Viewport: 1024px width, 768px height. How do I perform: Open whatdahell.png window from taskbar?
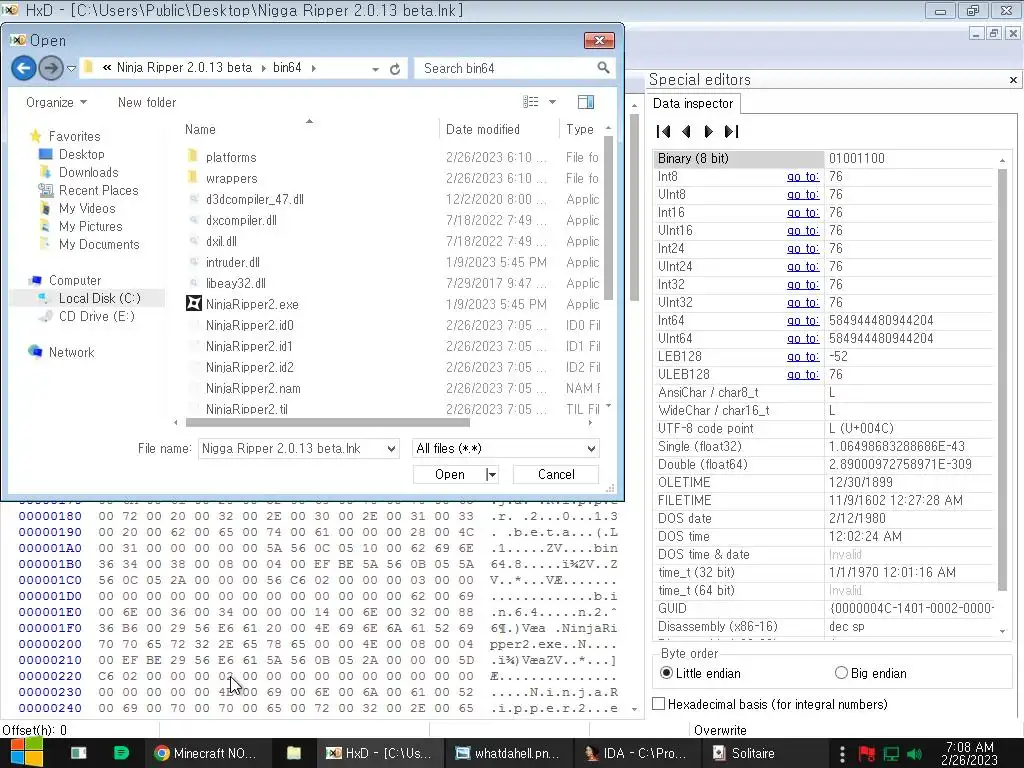(507, 753)
